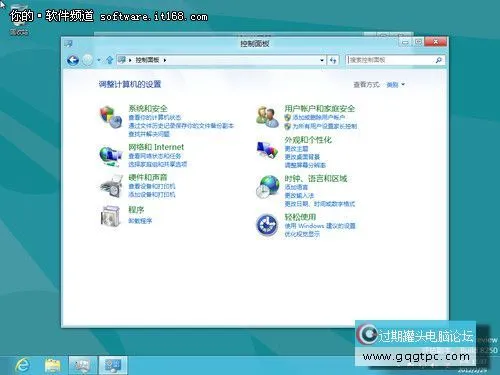Expand the arrow after 控制面板 breadcrumb
The width and height of the screenshot is (500, 375).
coord(165,60)
